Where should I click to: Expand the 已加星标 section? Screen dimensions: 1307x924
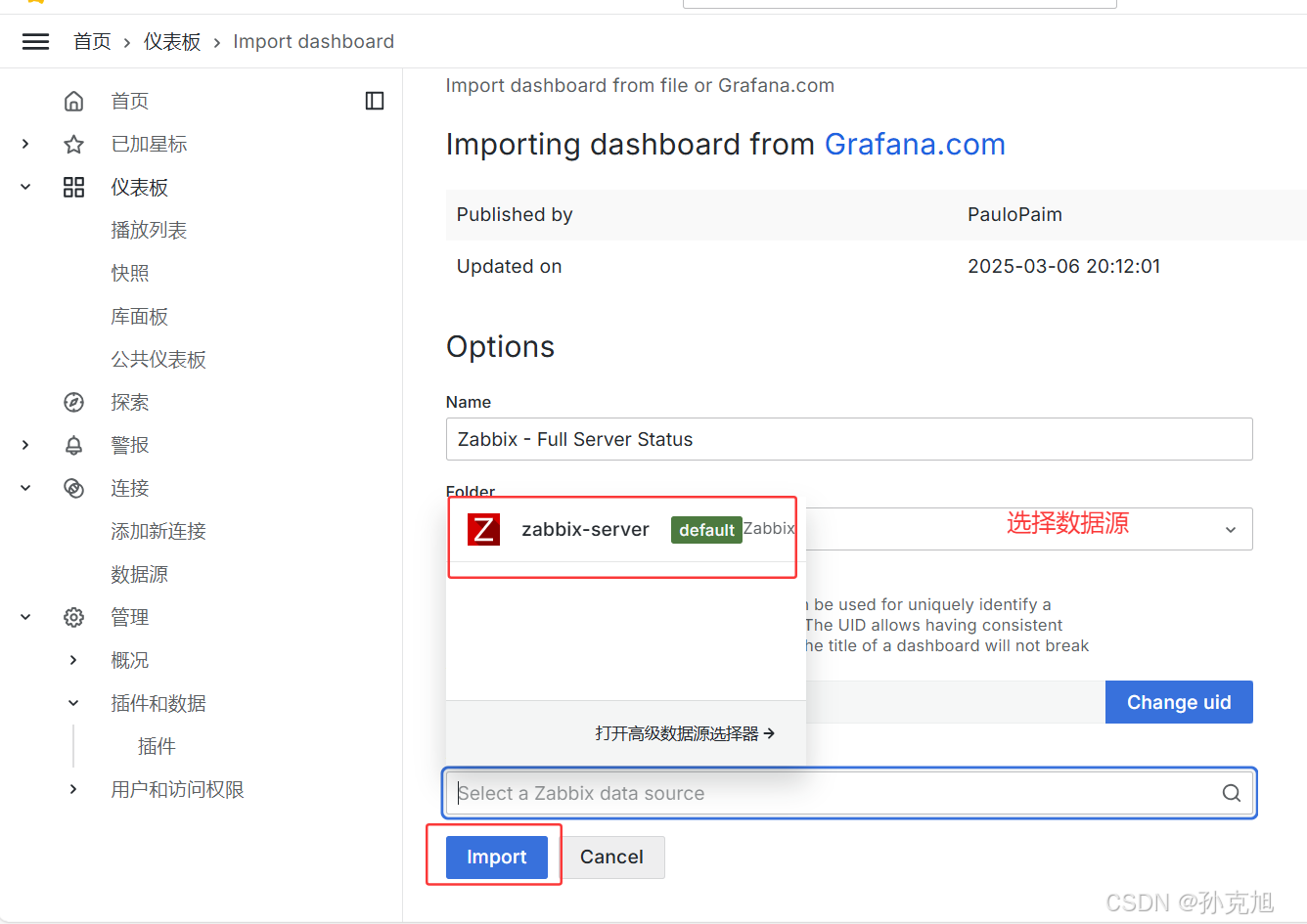point(25,144)
